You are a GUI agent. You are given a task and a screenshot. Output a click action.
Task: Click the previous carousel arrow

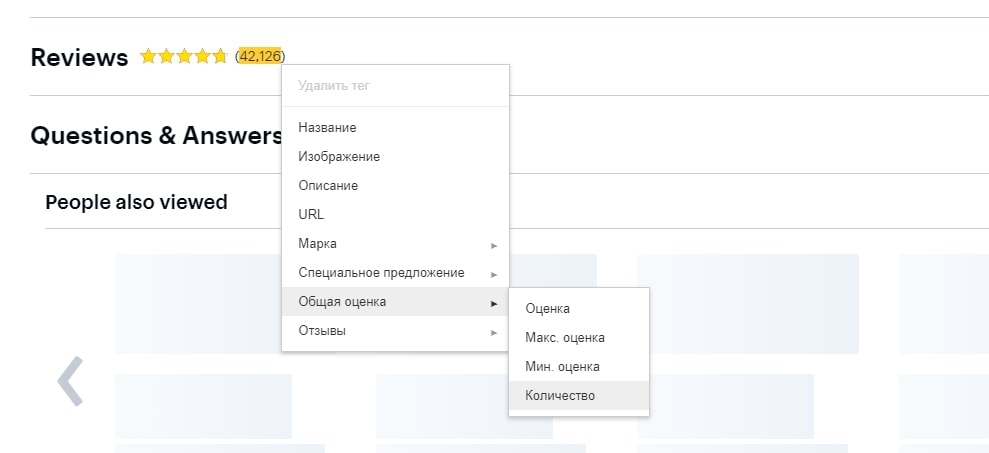coord(70,381)
